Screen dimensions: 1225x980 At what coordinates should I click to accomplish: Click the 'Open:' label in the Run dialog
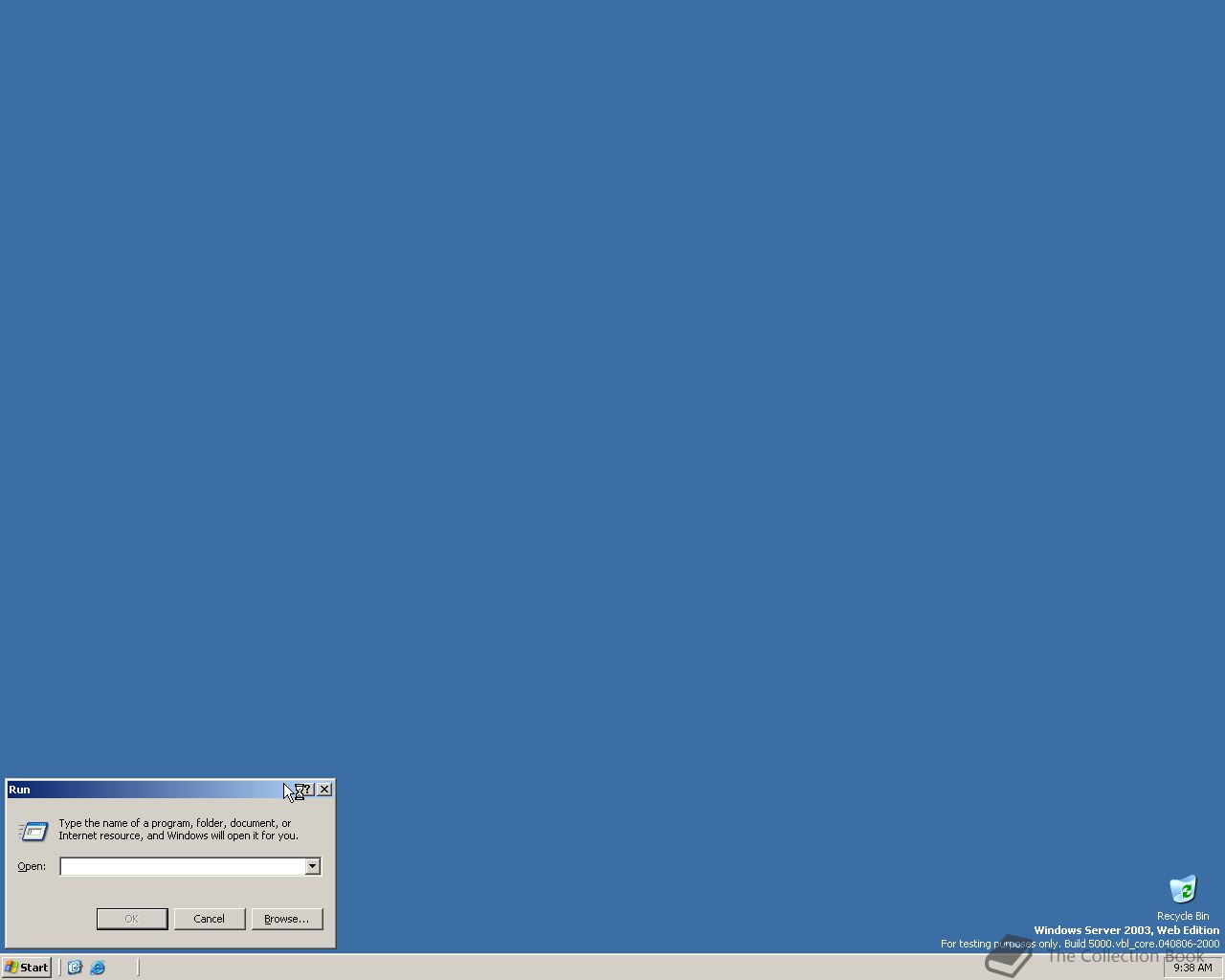tap(32, 866)
